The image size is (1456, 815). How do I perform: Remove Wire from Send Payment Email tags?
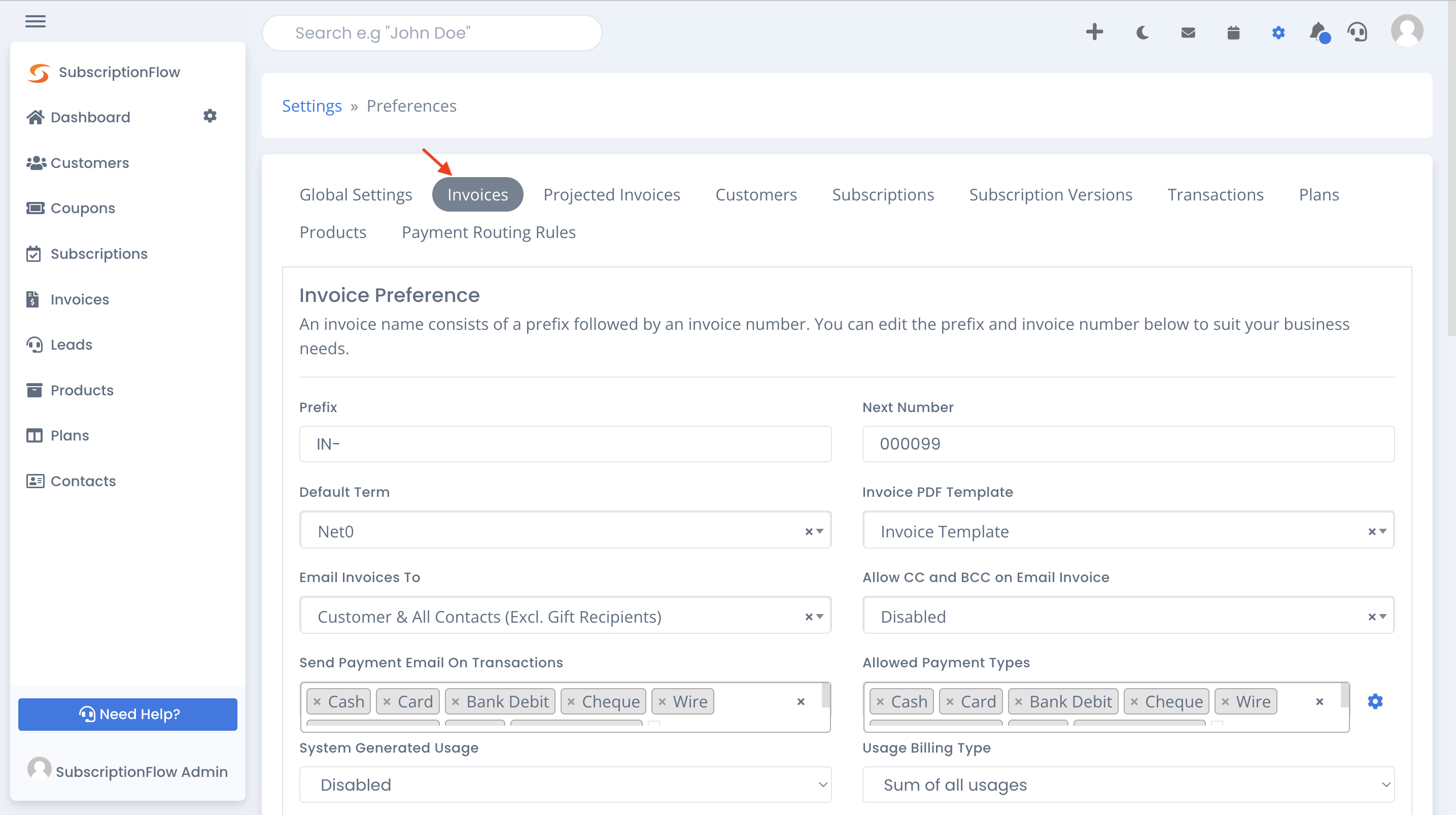click(x=662, y=702)
